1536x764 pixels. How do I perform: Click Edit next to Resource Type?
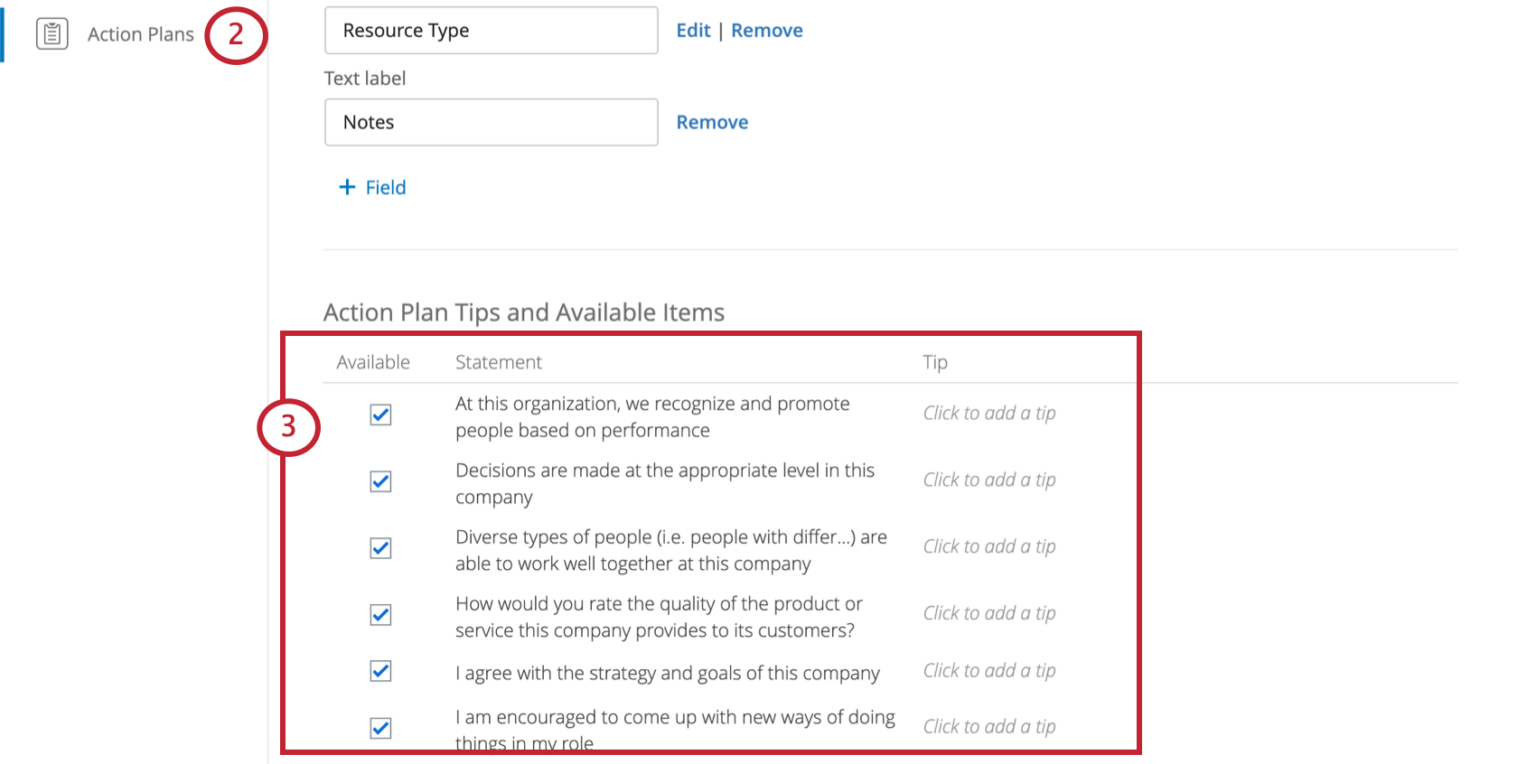pos(693,30)
